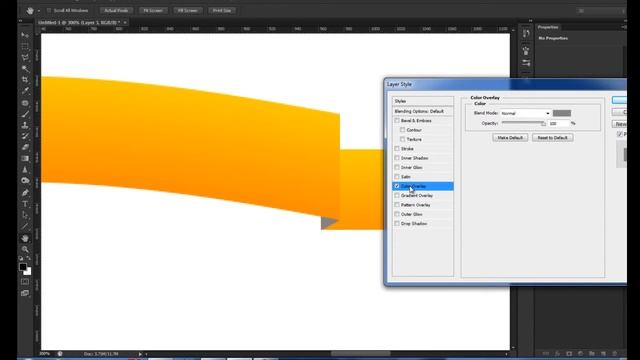This screenshot has height=360, width=640.
Task: Select the Line shape tool
Action: pos(25,226)
